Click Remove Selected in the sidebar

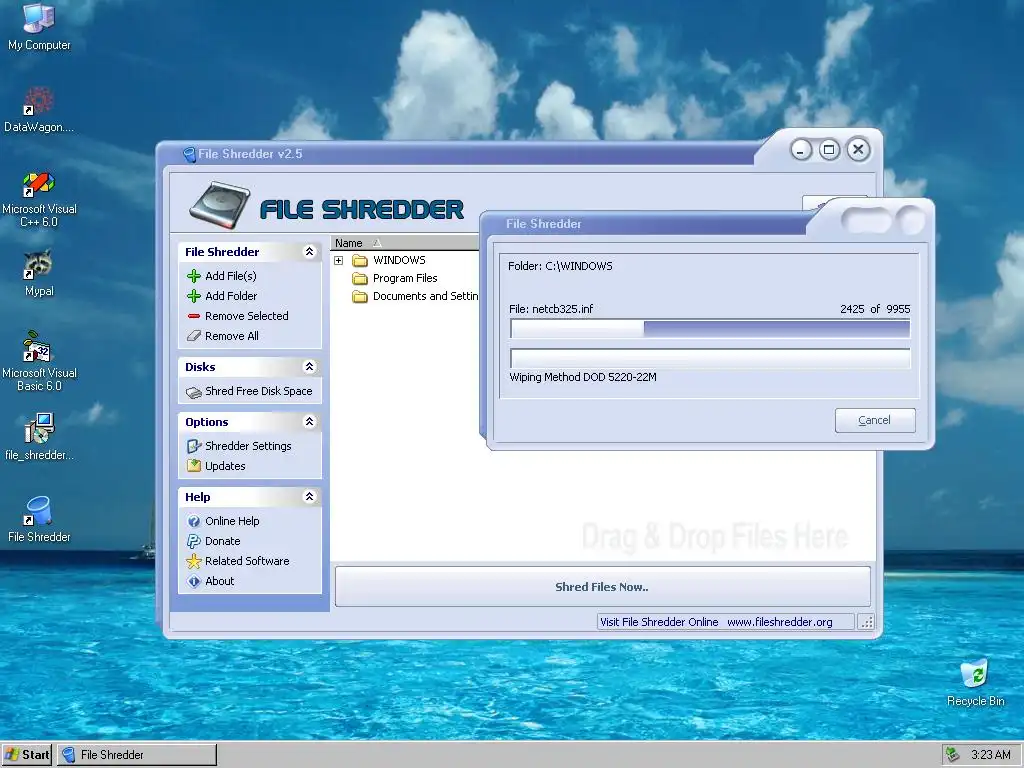point(247,316)
